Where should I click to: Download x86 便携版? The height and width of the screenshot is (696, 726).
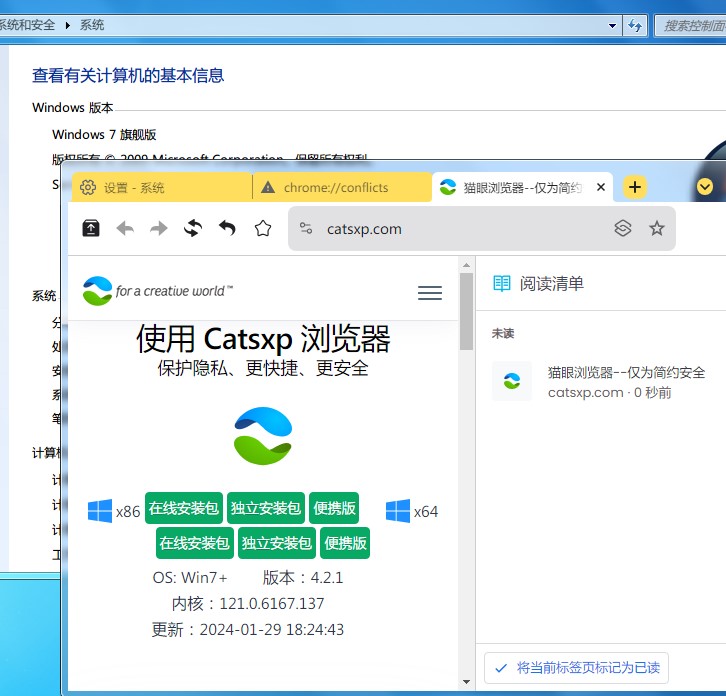[334, 508]
